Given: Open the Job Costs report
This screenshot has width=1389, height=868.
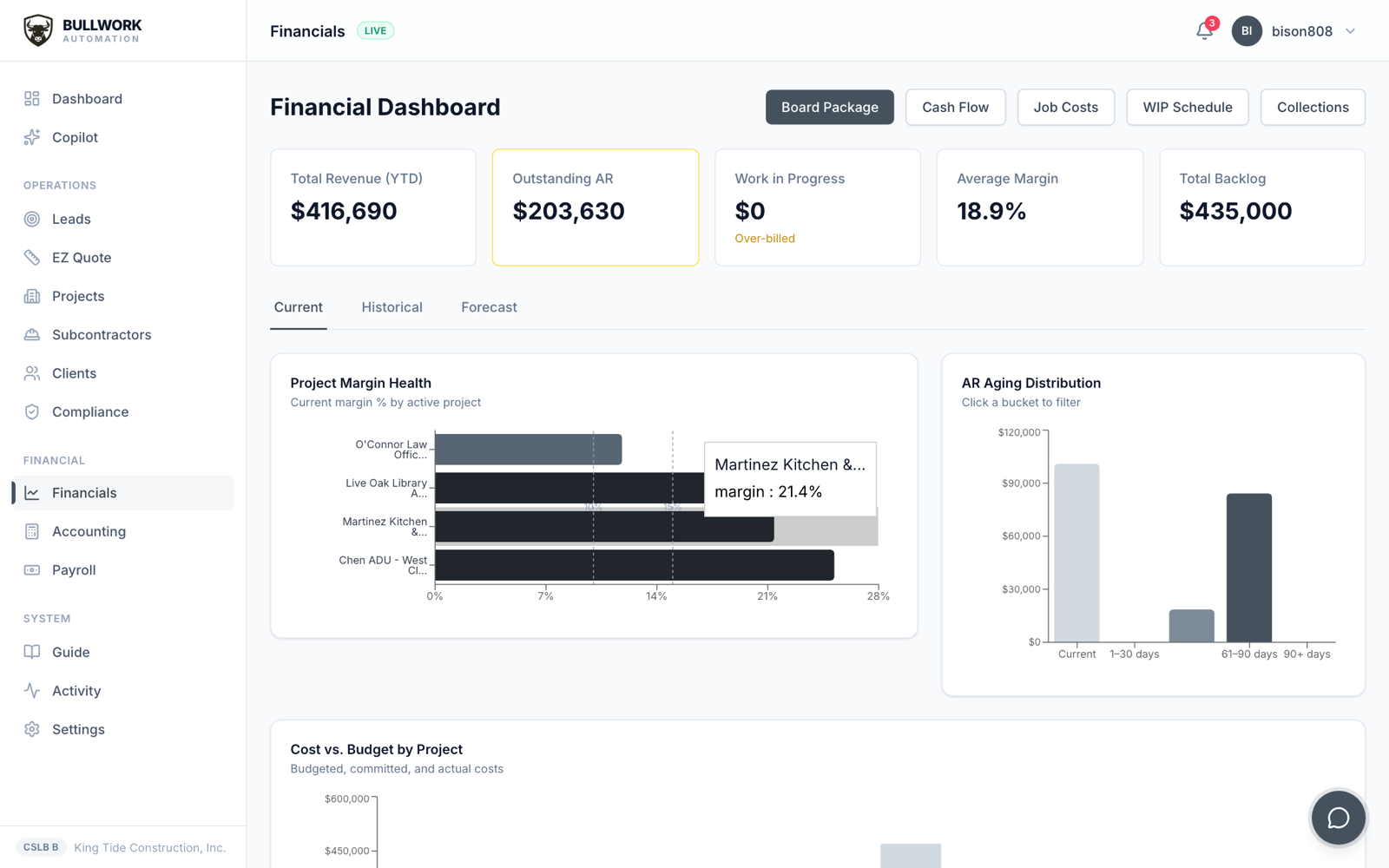Looking at the screenshot, I should (x=1066, y=107).
